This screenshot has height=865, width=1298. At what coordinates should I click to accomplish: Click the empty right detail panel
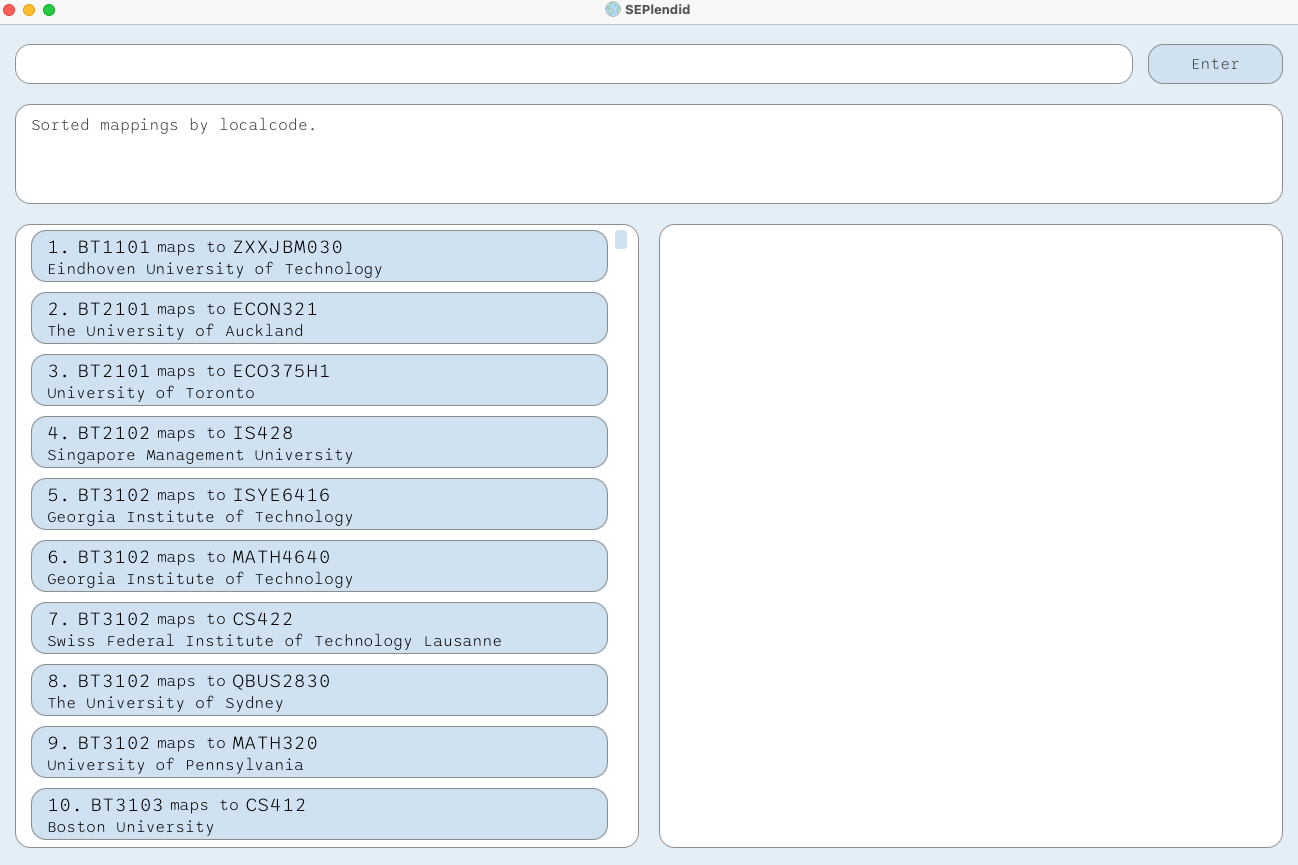point(971,536)
